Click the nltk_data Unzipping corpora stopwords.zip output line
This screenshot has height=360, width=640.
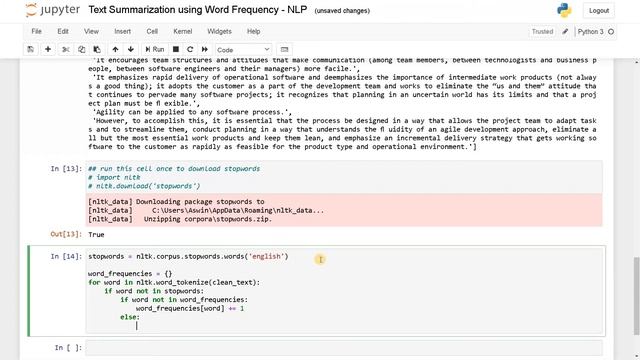pos(180,219)
